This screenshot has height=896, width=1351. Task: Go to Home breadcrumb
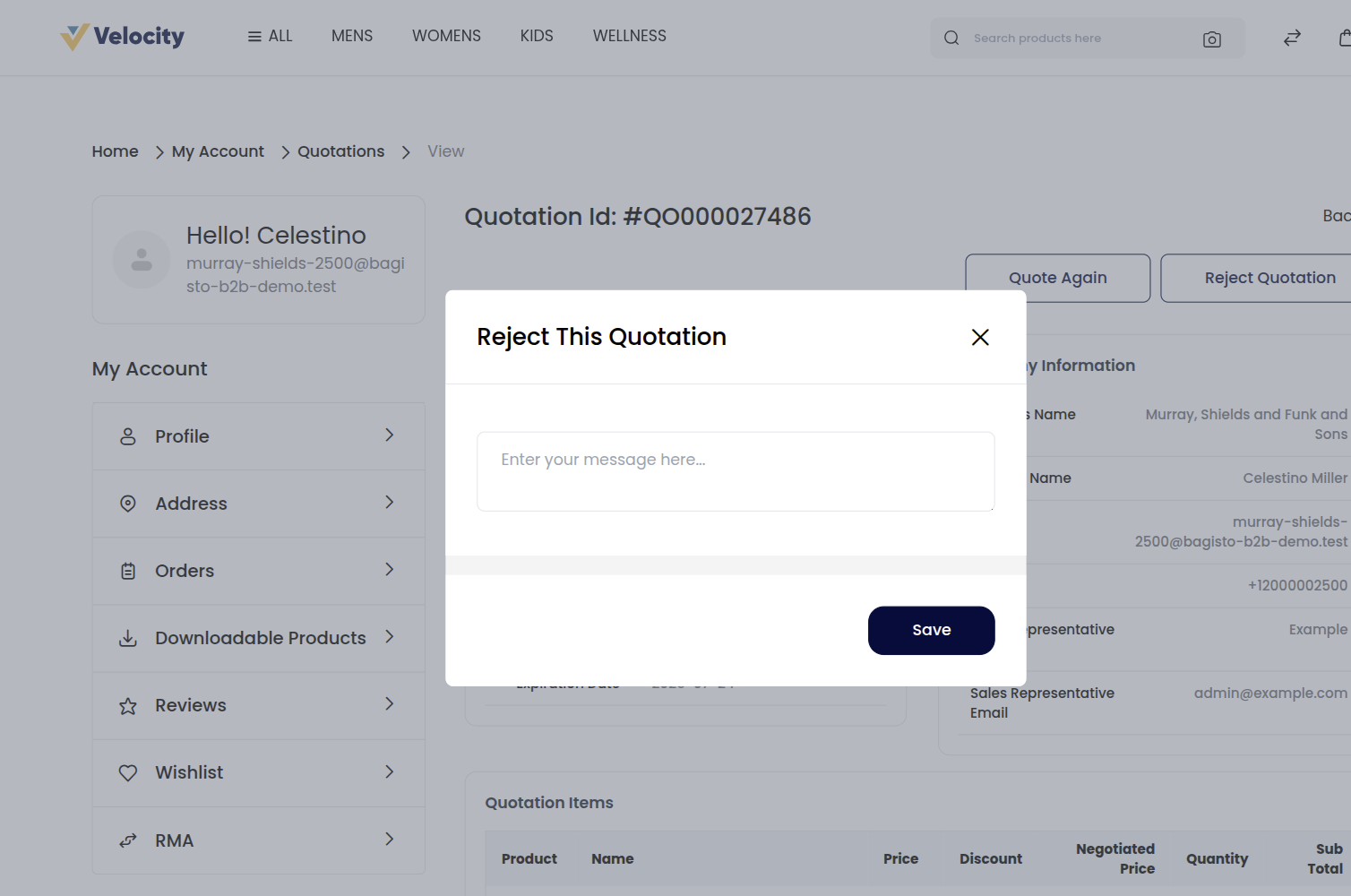116,151
